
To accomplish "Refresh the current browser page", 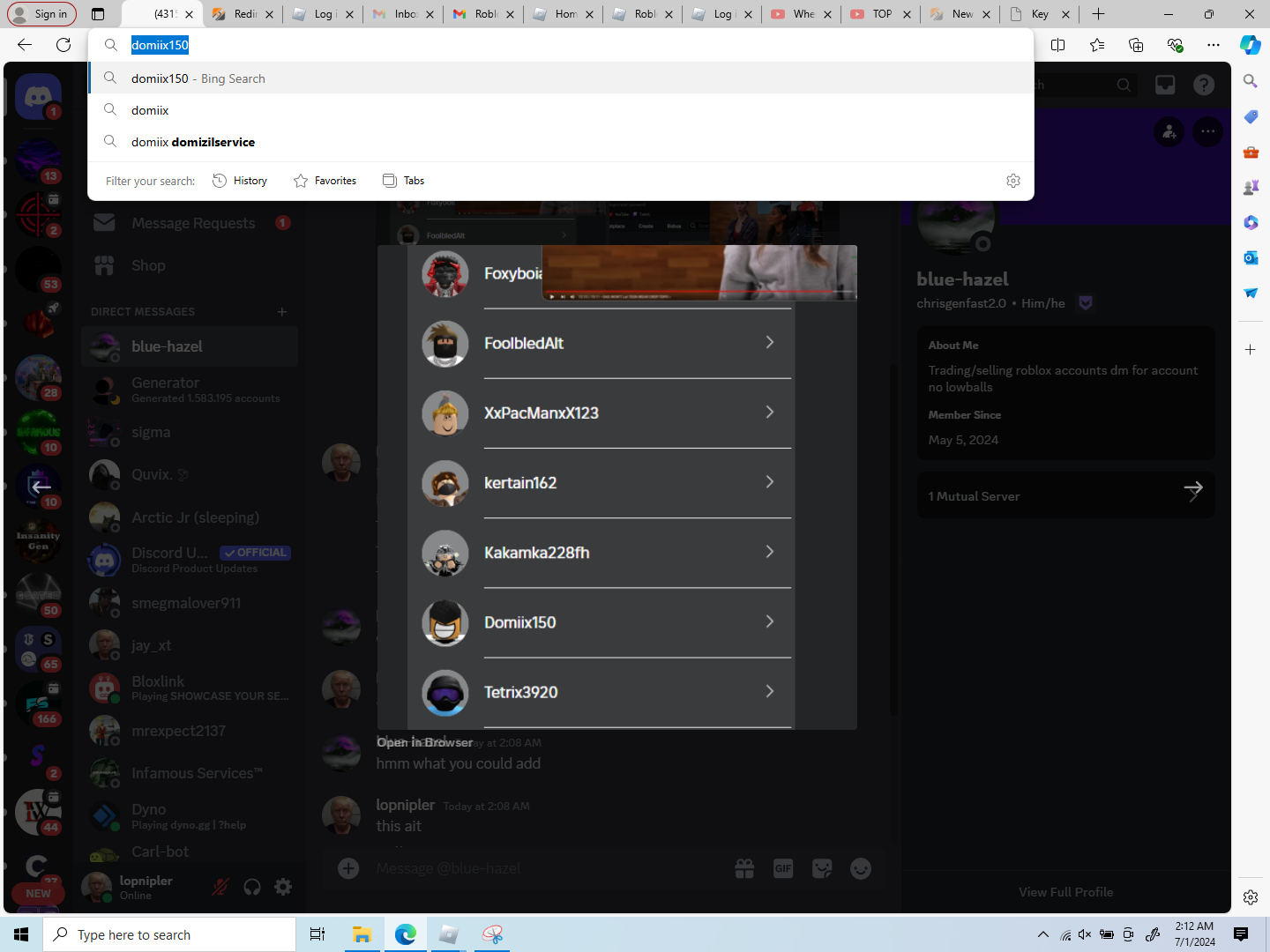I will coord(63,45).
